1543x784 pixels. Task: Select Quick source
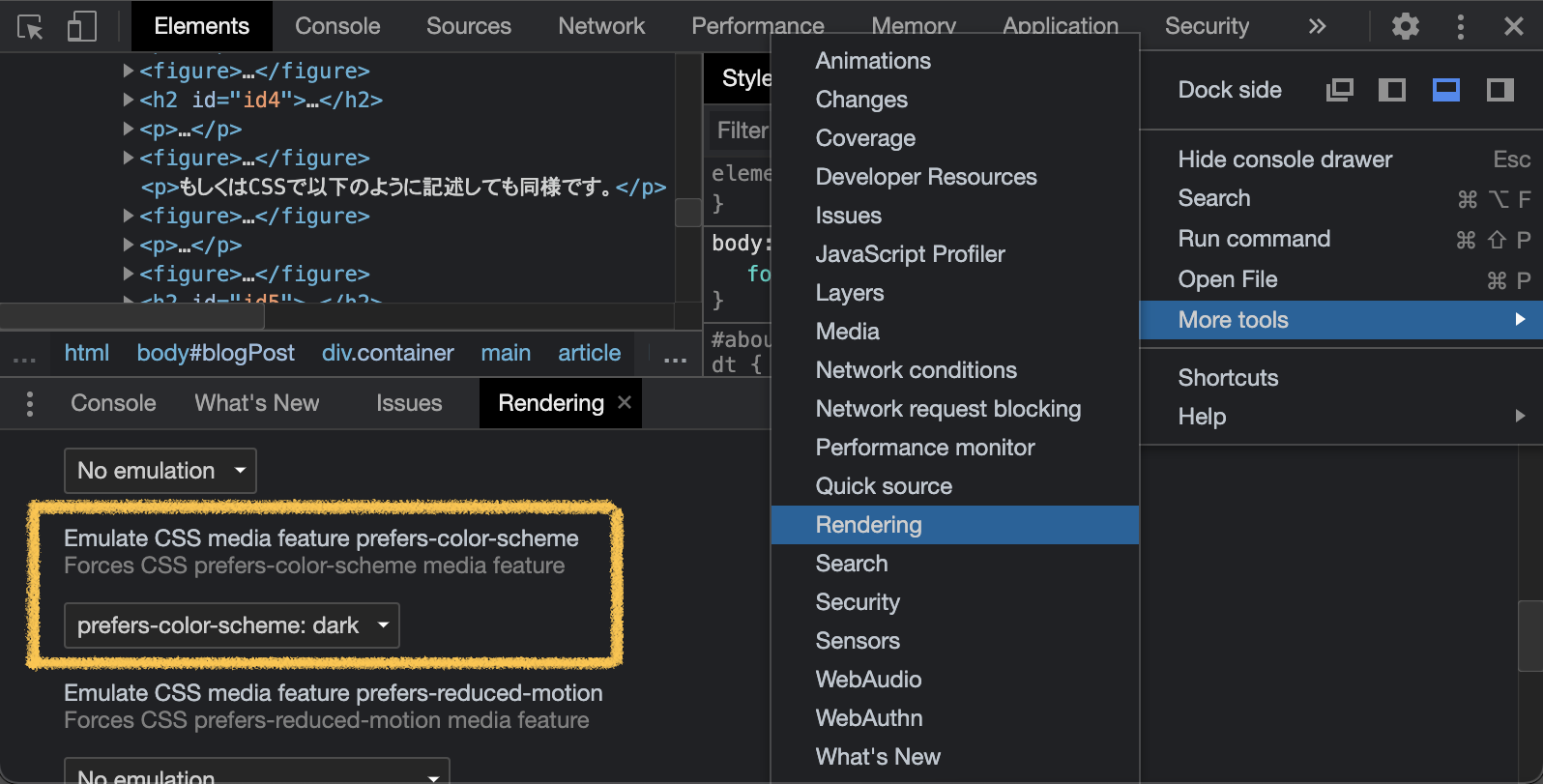tap(955, 486)
